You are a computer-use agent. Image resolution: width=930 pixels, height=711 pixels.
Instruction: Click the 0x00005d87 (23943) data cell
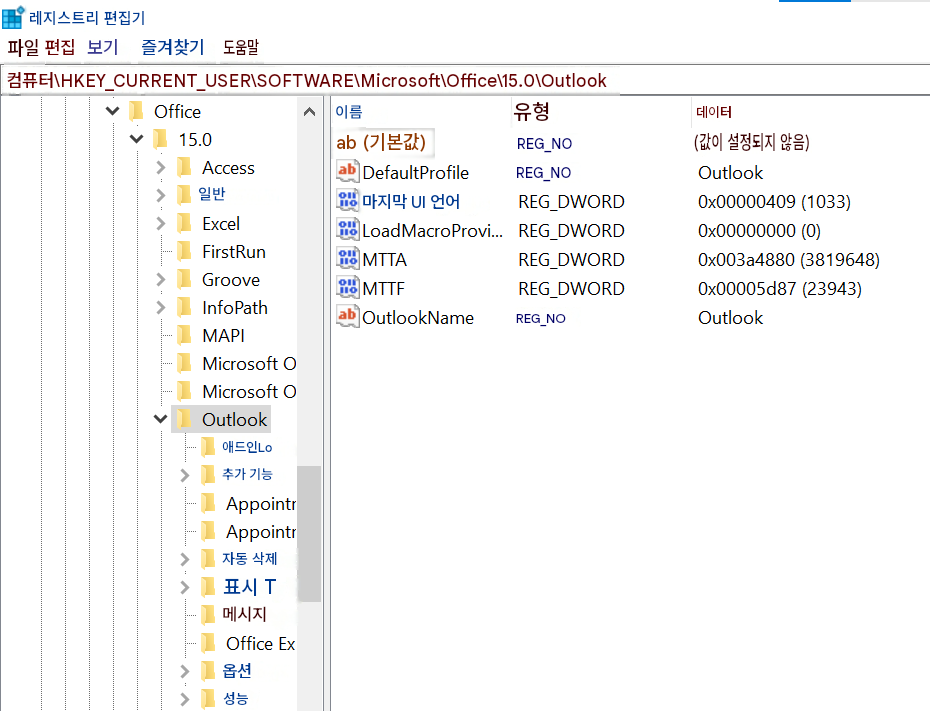pyautogui.click(x=779, y=289)
